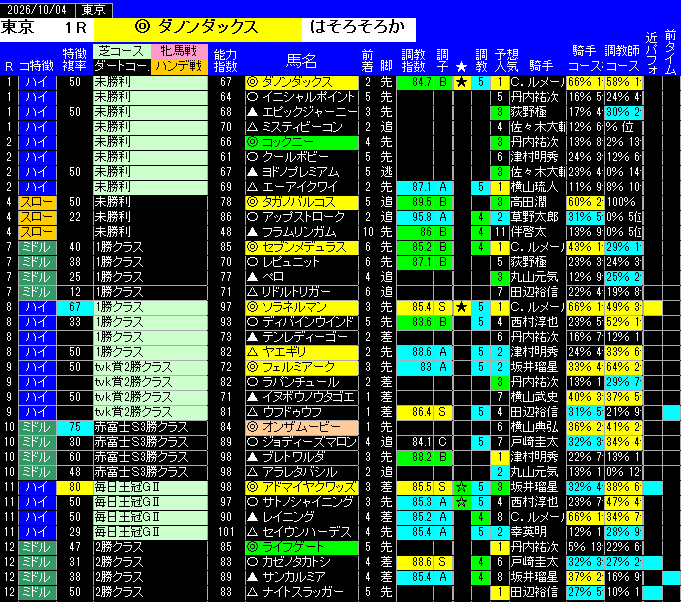Click the date 2026/10/04 tab
The height and width of the screenshot is (602, 681).
38,10
